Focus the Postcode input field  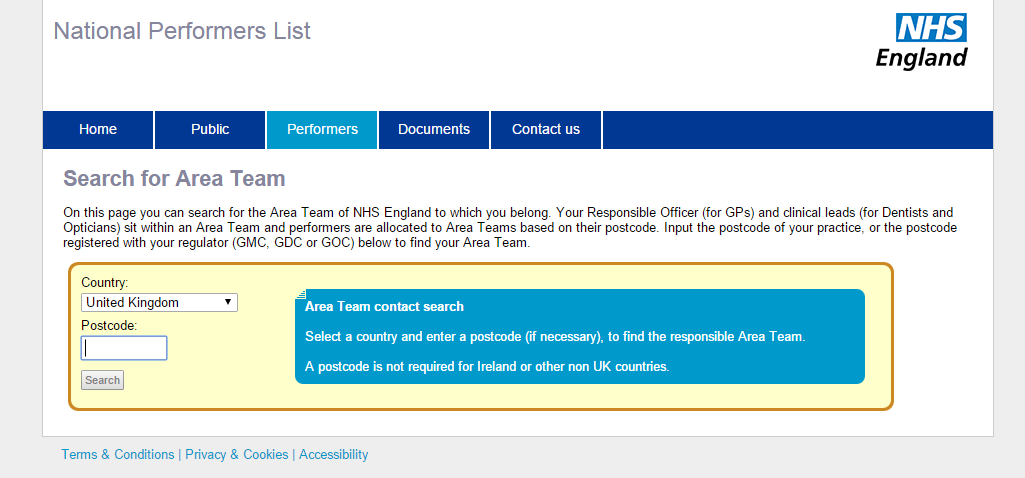[x=124, y=348]
